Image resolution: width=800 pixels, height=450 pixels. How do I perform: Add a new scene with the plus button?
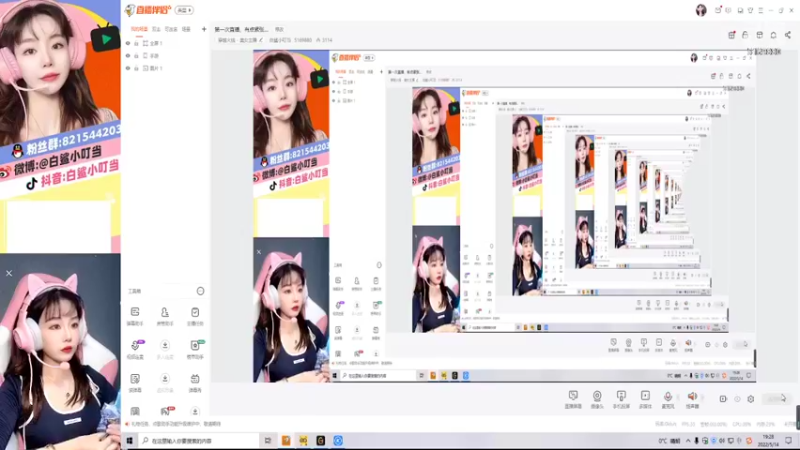tap(204, 29)
